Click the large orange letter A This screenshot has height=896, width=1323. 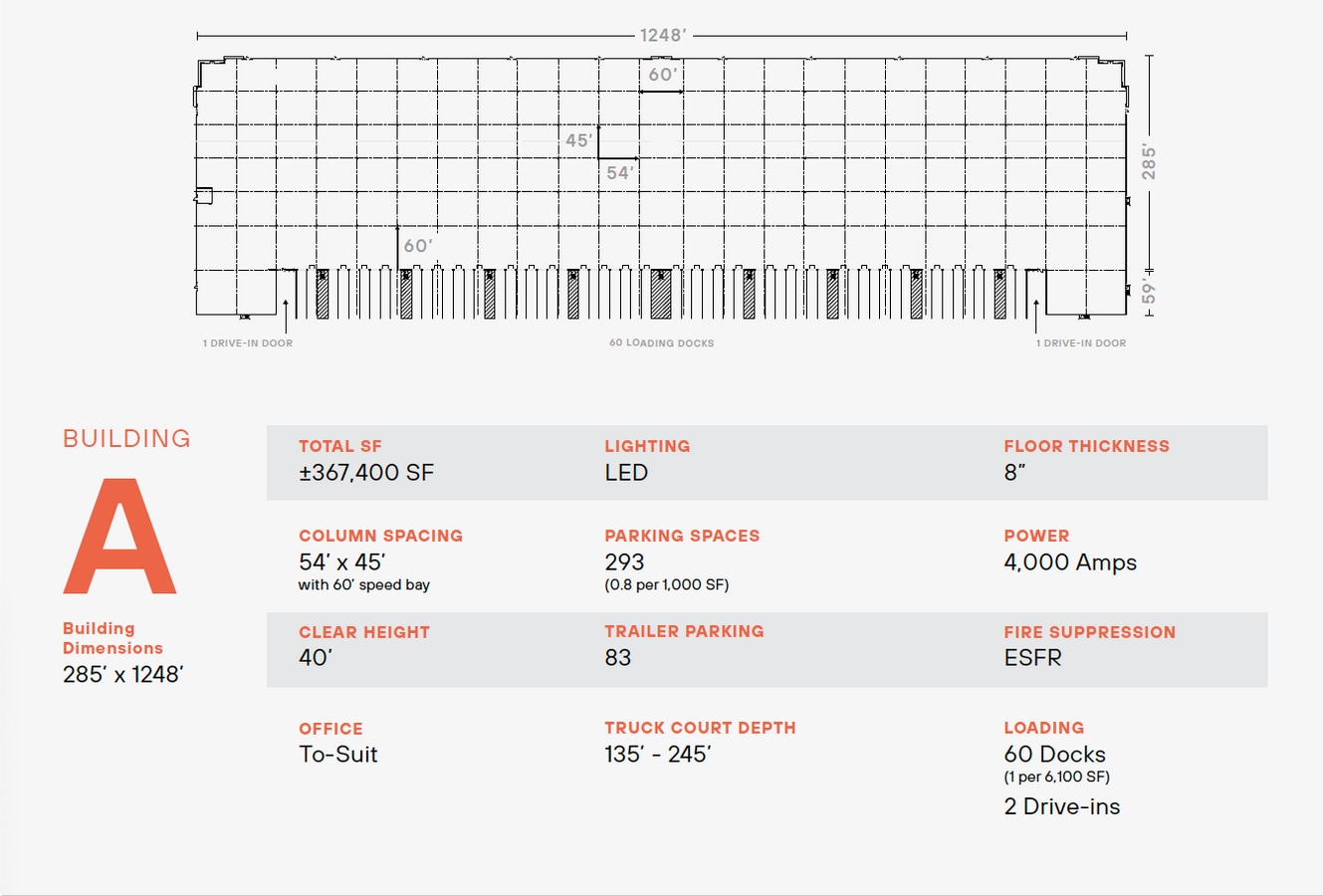coord(120,538)
